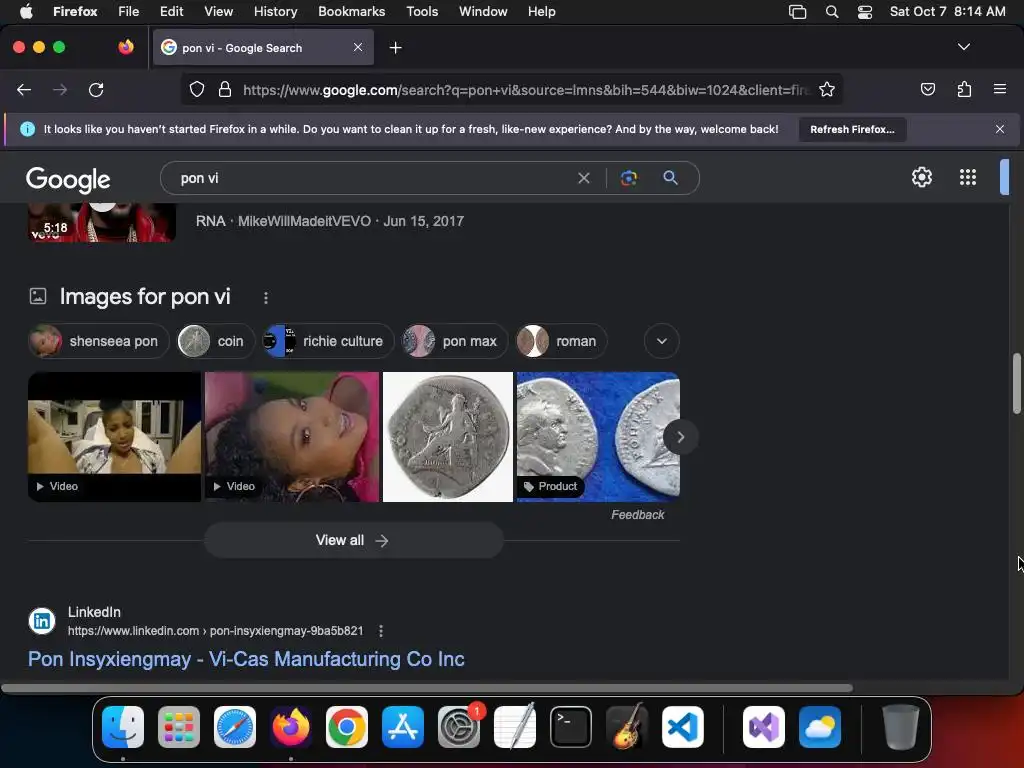Open Control Center in menu bar
Screen dimensions: 1024x768
[x=865, y=12]
